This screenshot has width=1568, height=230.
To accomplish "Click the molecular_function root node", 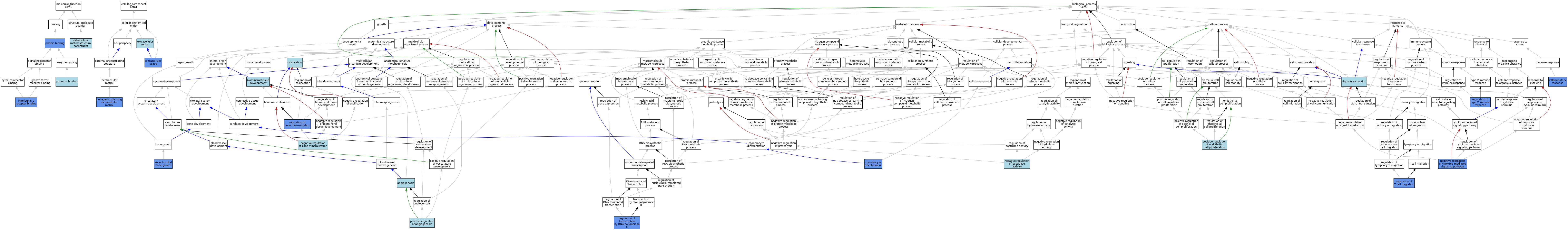I will point(68,6).
